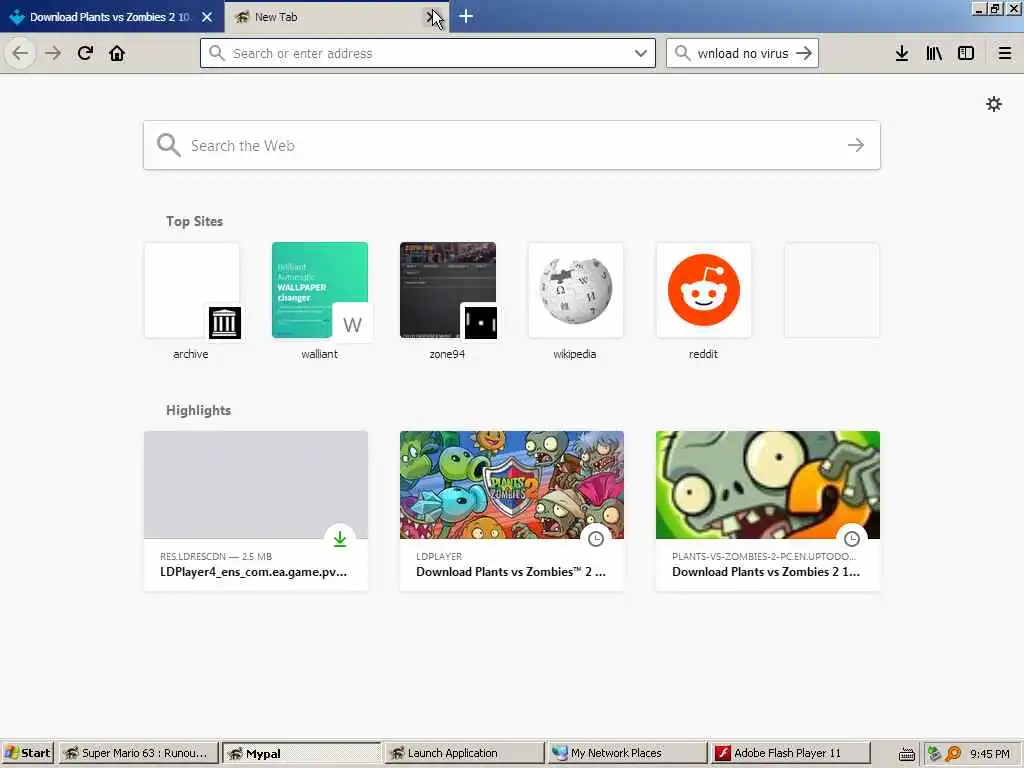Open My Network Places from taskbar

click(x=627, y=753)
